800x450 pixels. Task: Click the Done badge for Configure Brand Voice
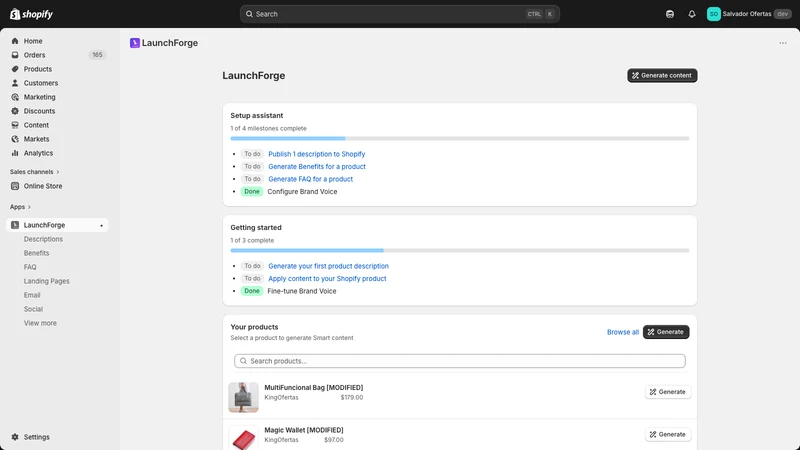[252, 192]
